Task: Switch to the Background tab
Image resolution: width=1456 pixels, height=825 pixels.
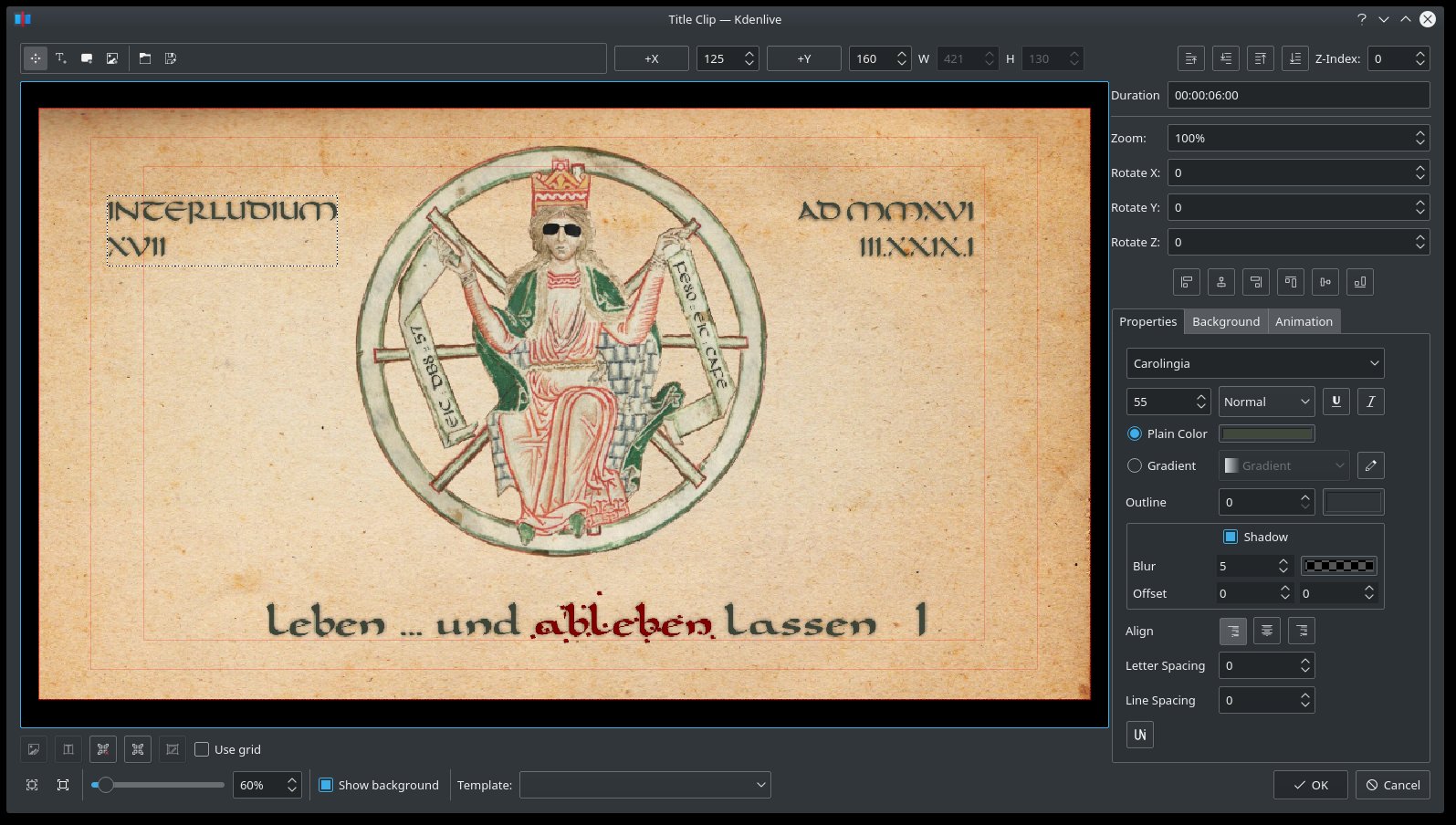Action: 1225,321
